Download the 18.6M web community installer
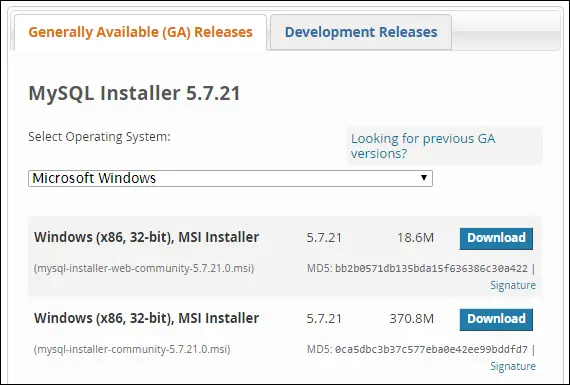Image resolution: width=570 pixels, height=385 pixels. tap(496, 238)
